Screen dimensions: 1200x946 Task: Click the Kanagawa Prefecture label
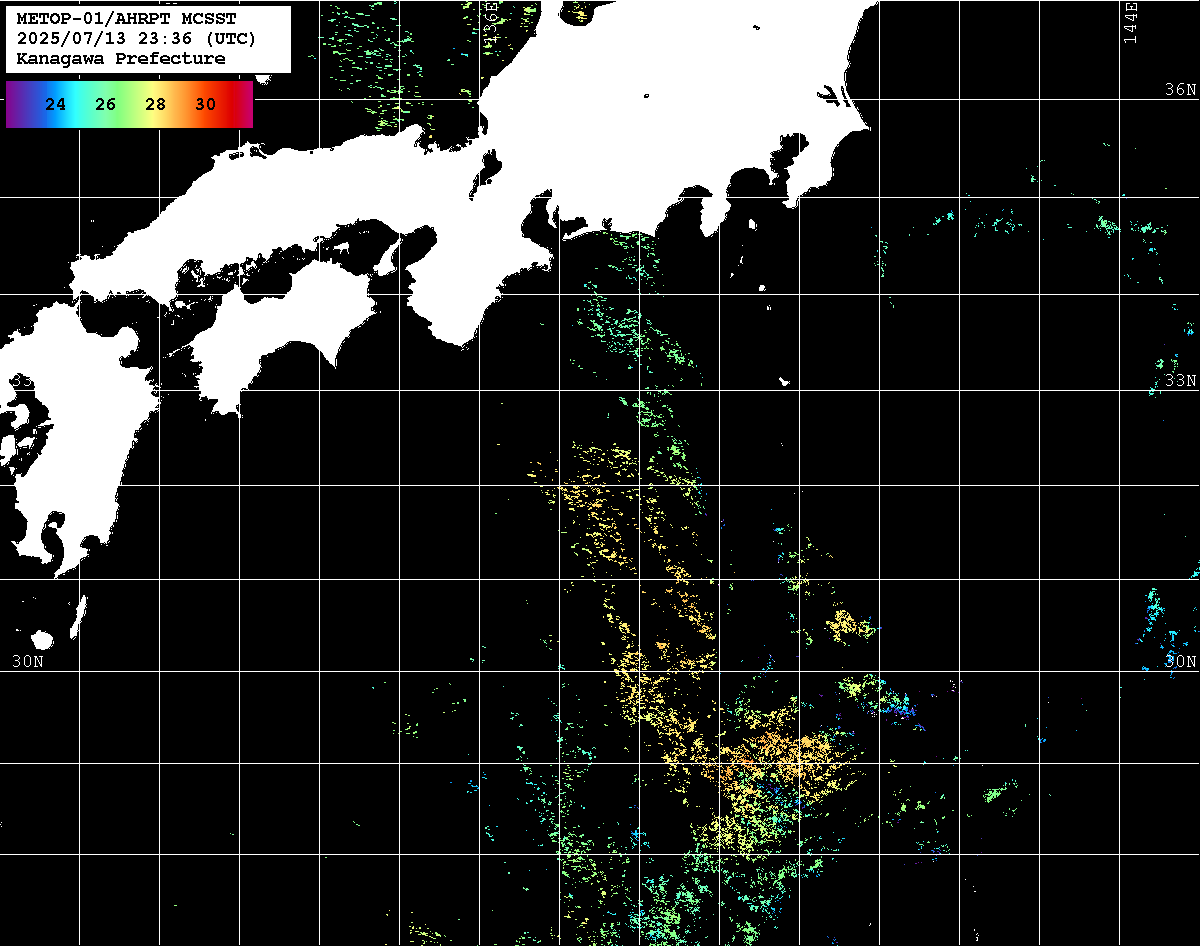point(121,59)
